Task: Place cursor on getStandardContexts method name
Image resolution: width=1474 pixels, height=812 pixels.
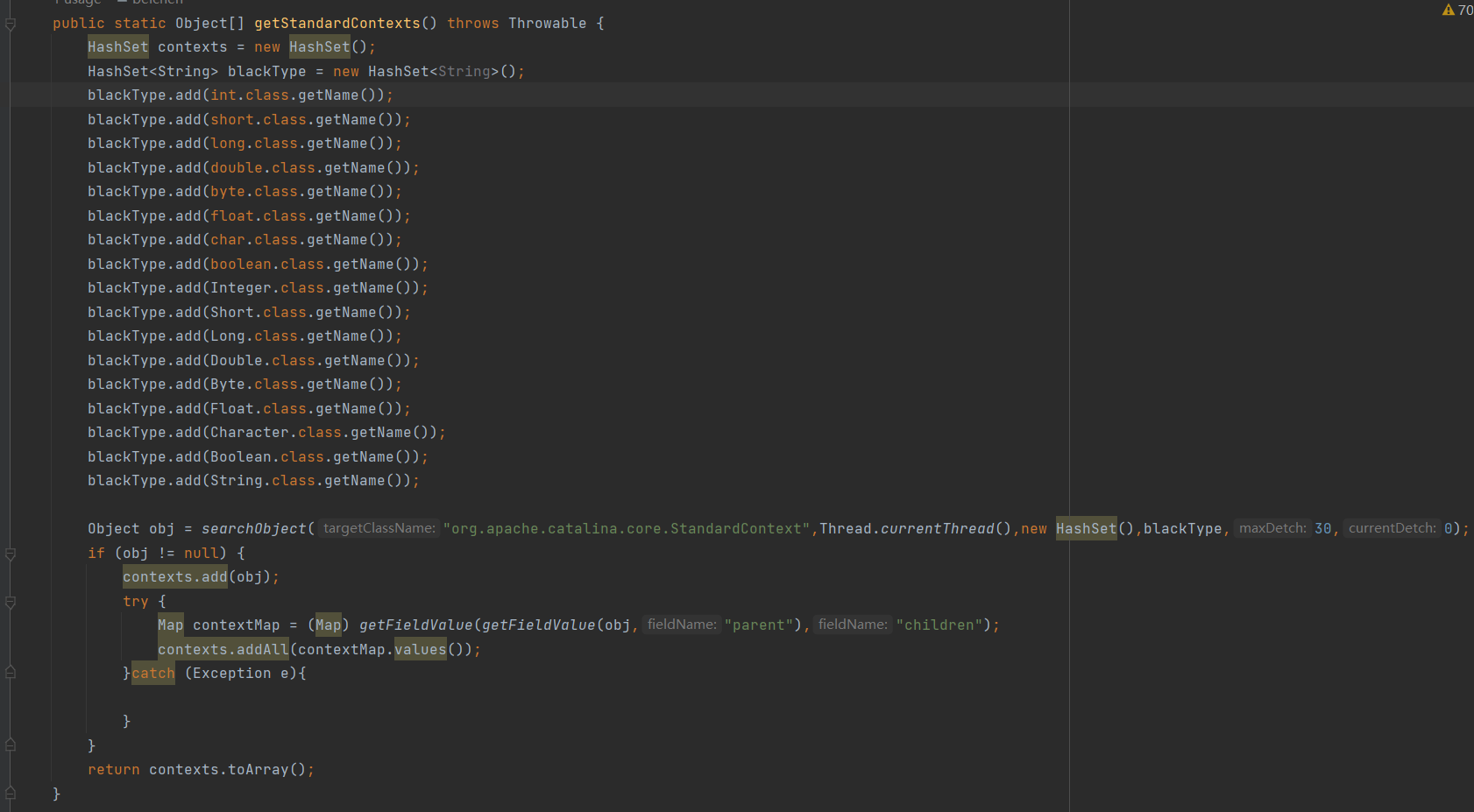Action: coord(337,24)
